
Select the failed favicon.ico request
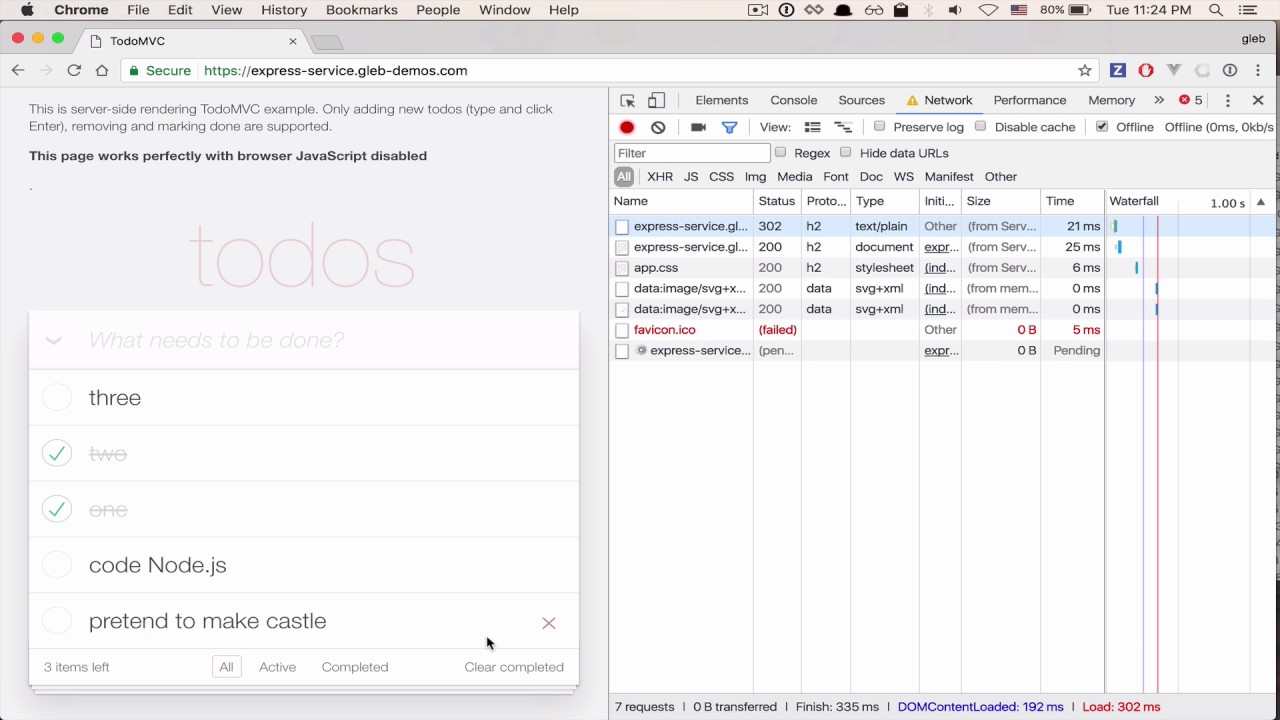click(x=858, y=330)
